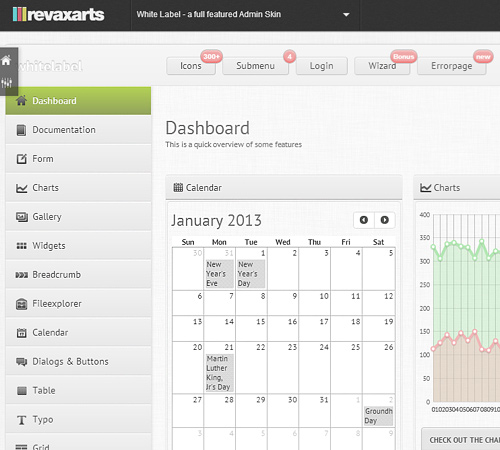Open the Fileexplorer menu item
Viewport: 500px width, 450px height.
pyautogui.click(x=78, y=304)
